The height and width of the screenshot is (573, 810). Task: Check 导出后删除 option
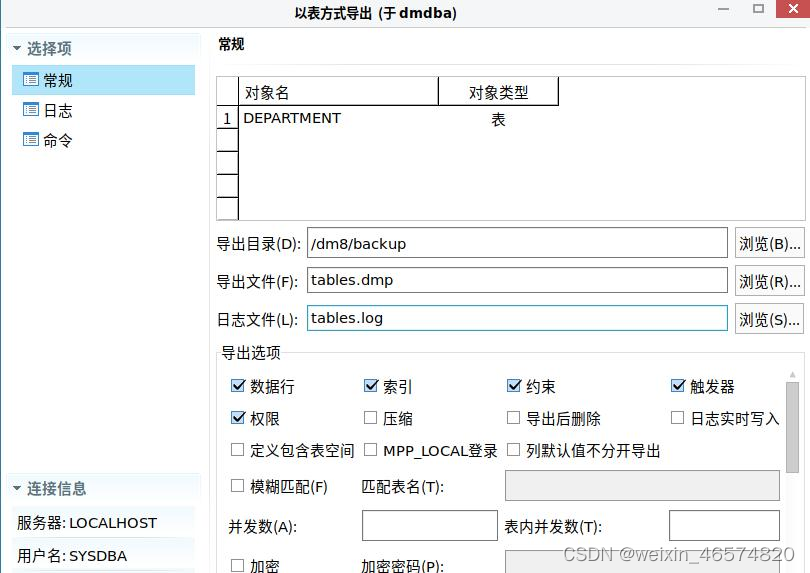[x=513, y=417]
